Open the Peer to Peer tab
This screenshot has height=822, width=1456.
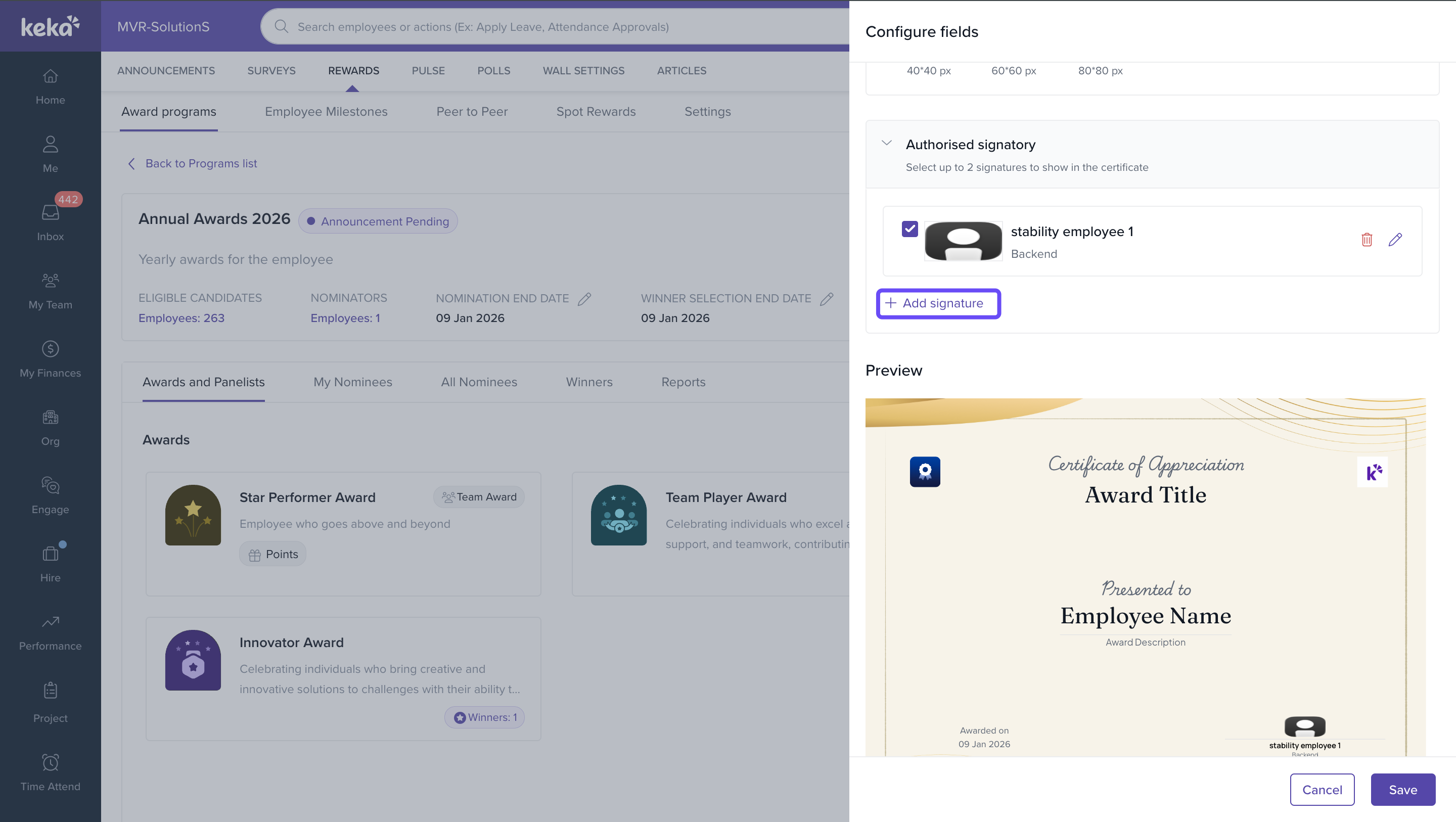click(471, 112)
